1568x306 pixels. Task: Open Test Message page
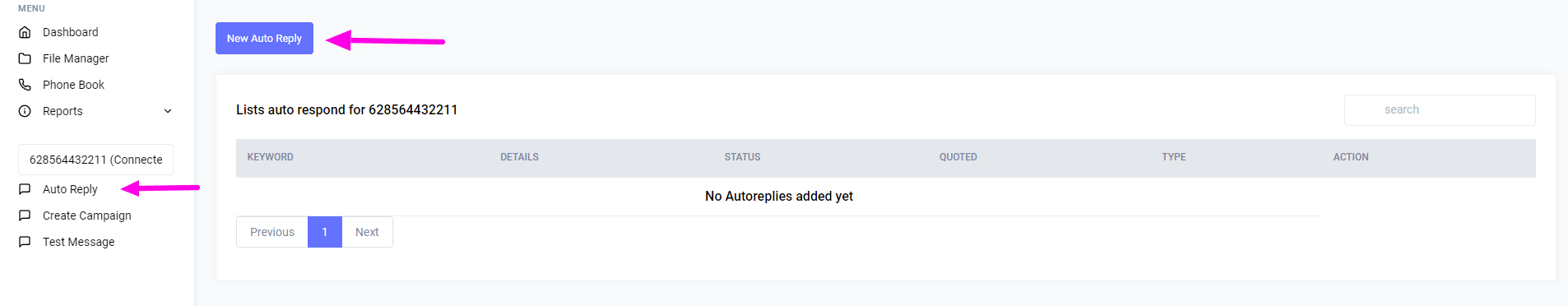coord(78,242)
